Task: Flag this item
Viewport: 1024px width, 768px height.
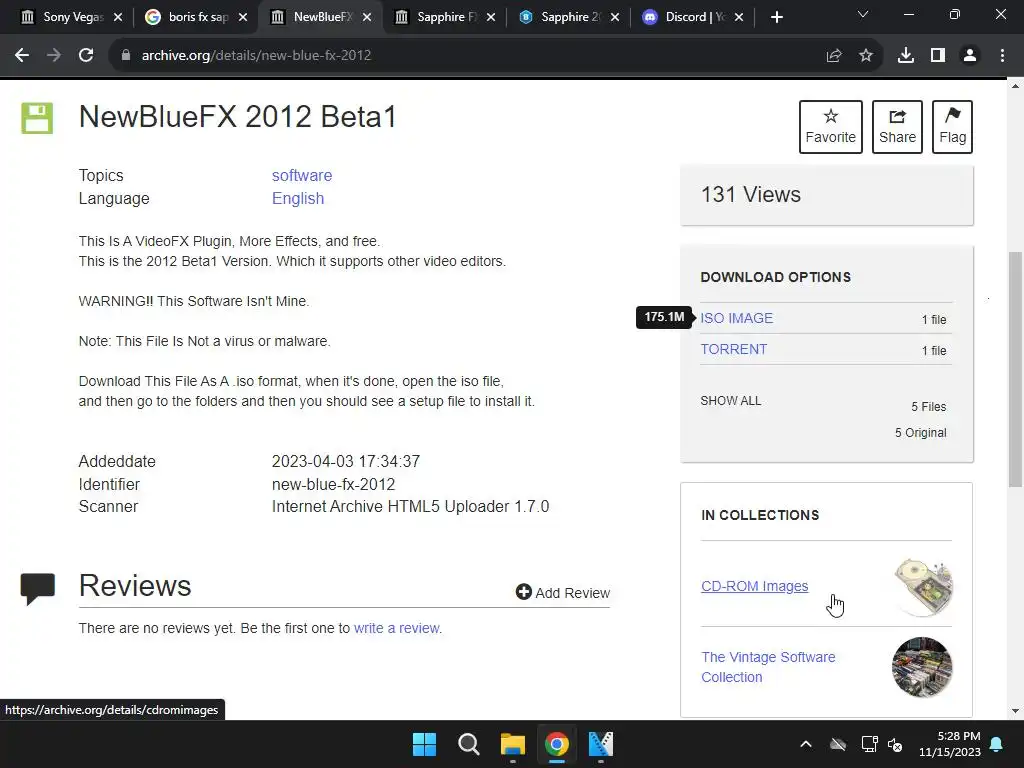Action: tap(952, 127)
